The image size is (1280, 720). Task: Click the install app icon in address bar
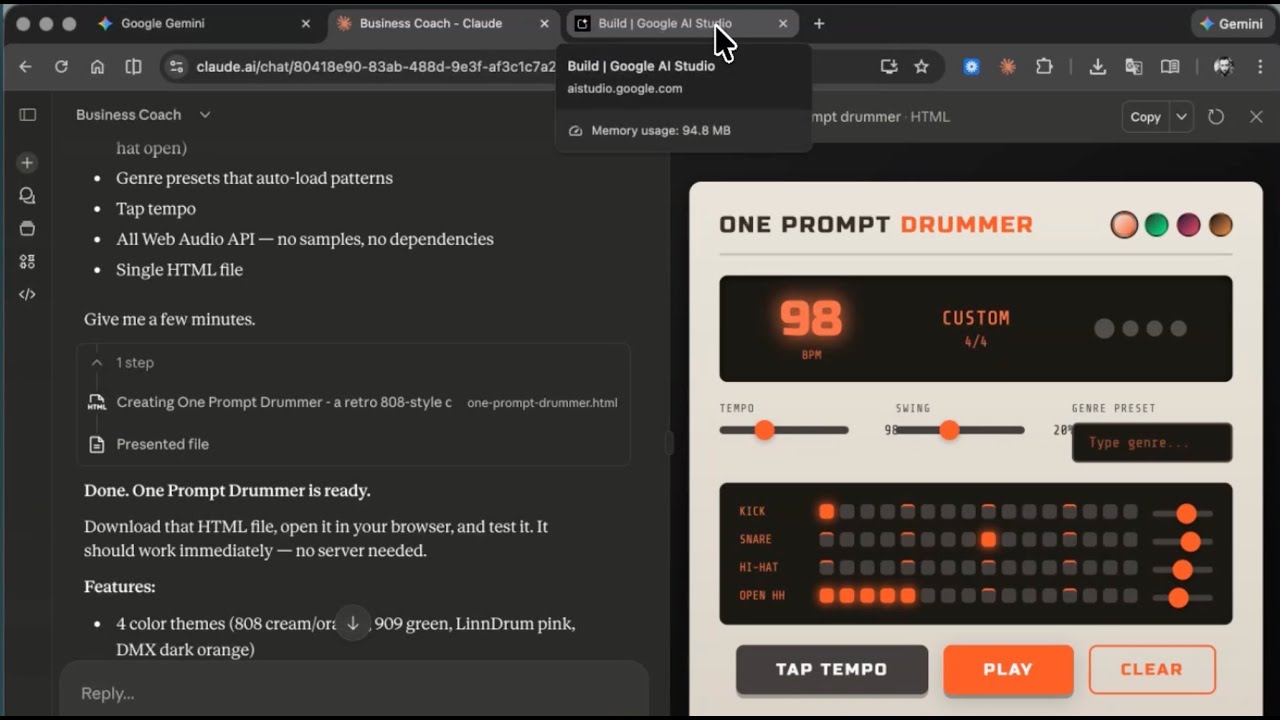[x=888, y=66]
